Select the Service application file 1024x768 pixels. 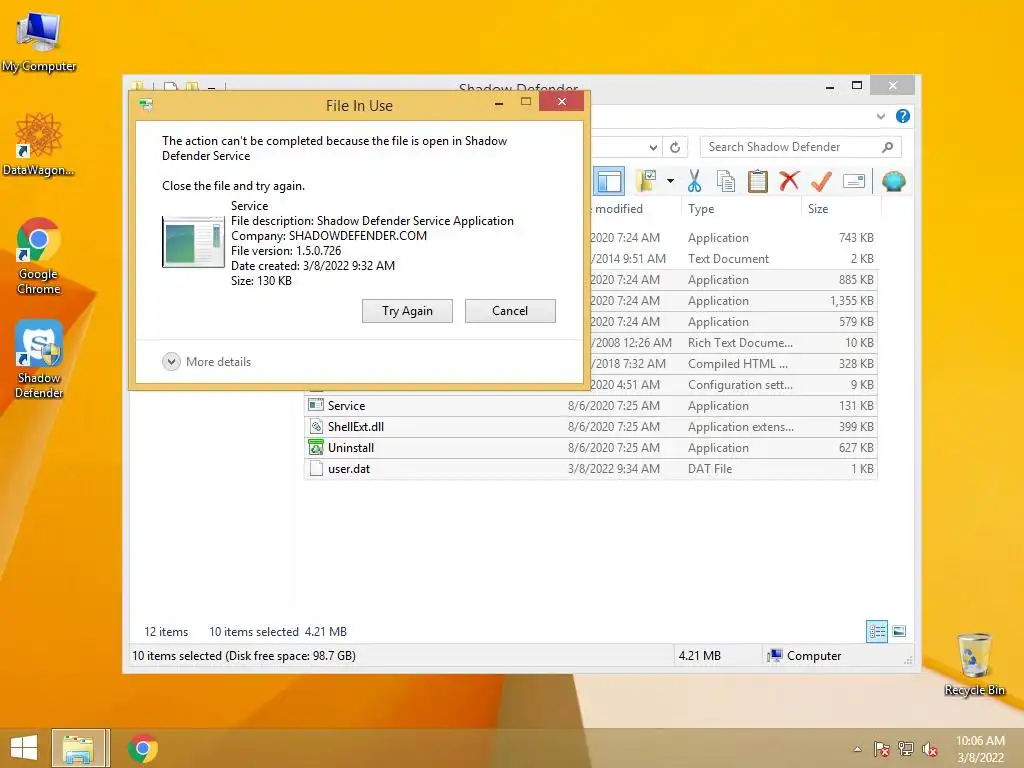590,406
